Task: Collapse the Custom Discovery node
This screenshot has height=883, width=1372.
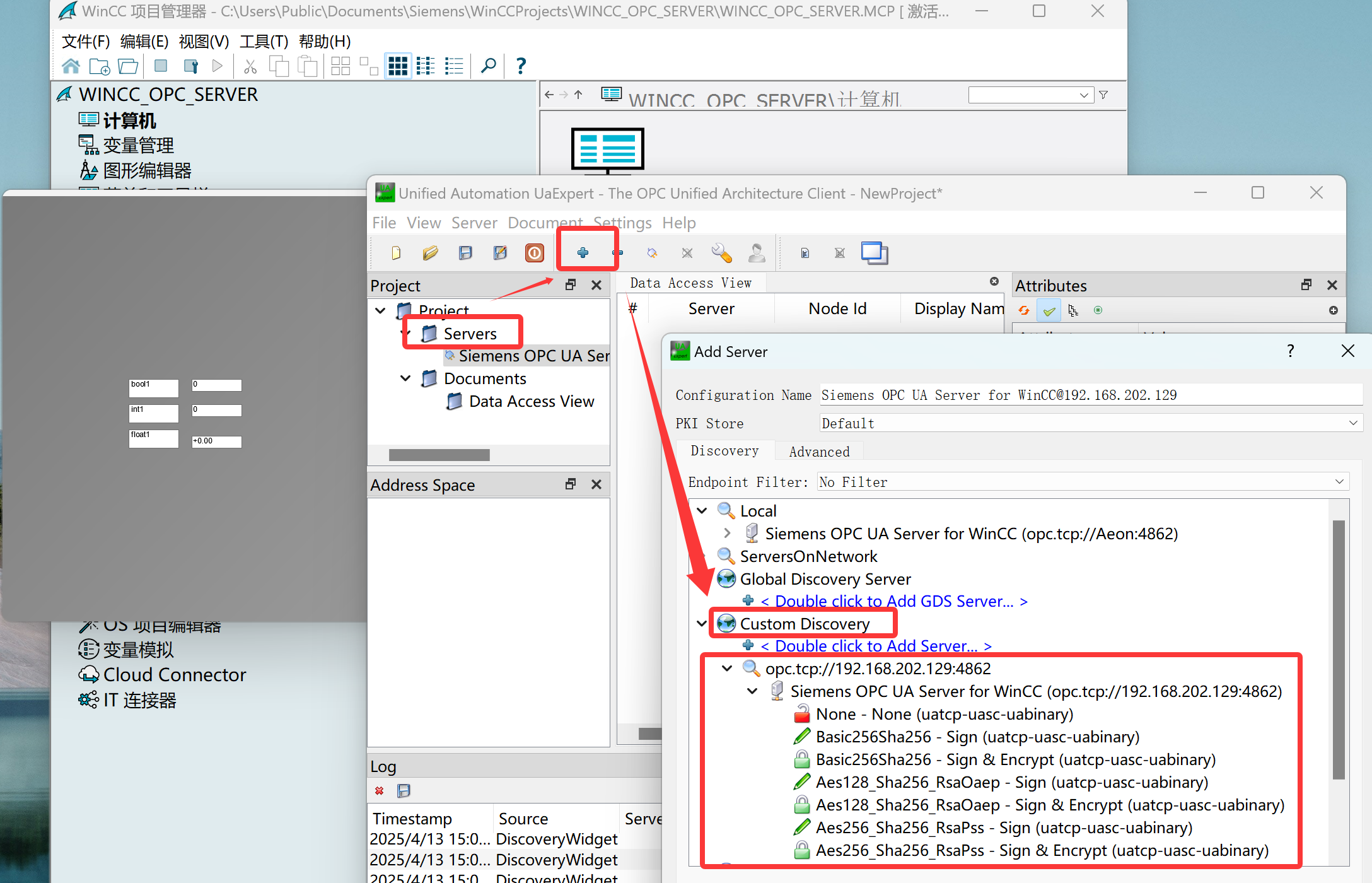Action: tap(702, 624)
